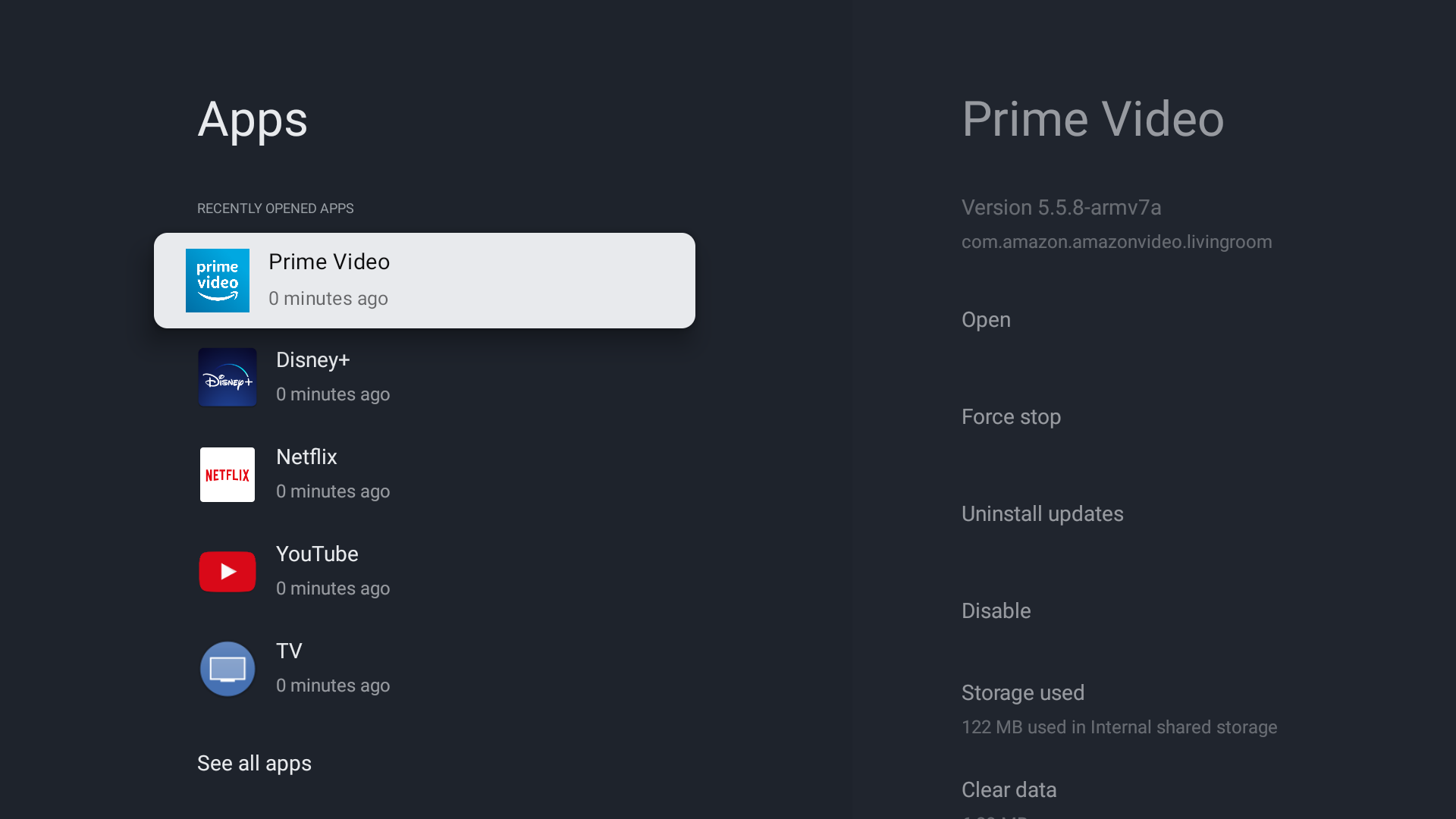This screenshot has height=819, width=1456.
Task: Choose Uninstall updates option
Action: 1042,514
